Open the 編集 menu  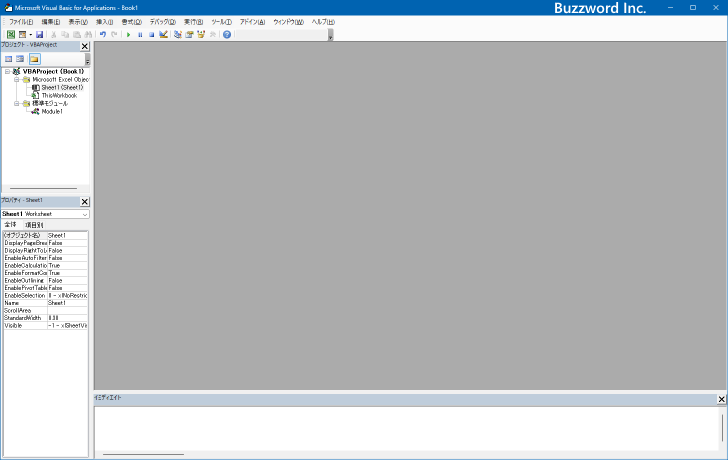(51, 22)
